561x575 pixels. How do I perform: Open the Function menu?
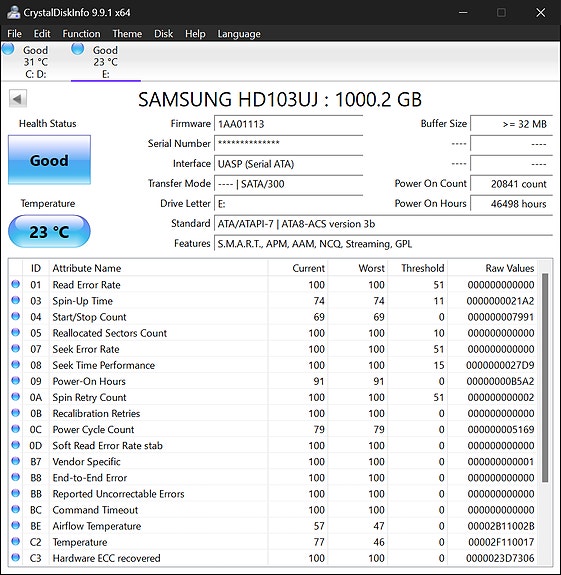tap(81, 34)
